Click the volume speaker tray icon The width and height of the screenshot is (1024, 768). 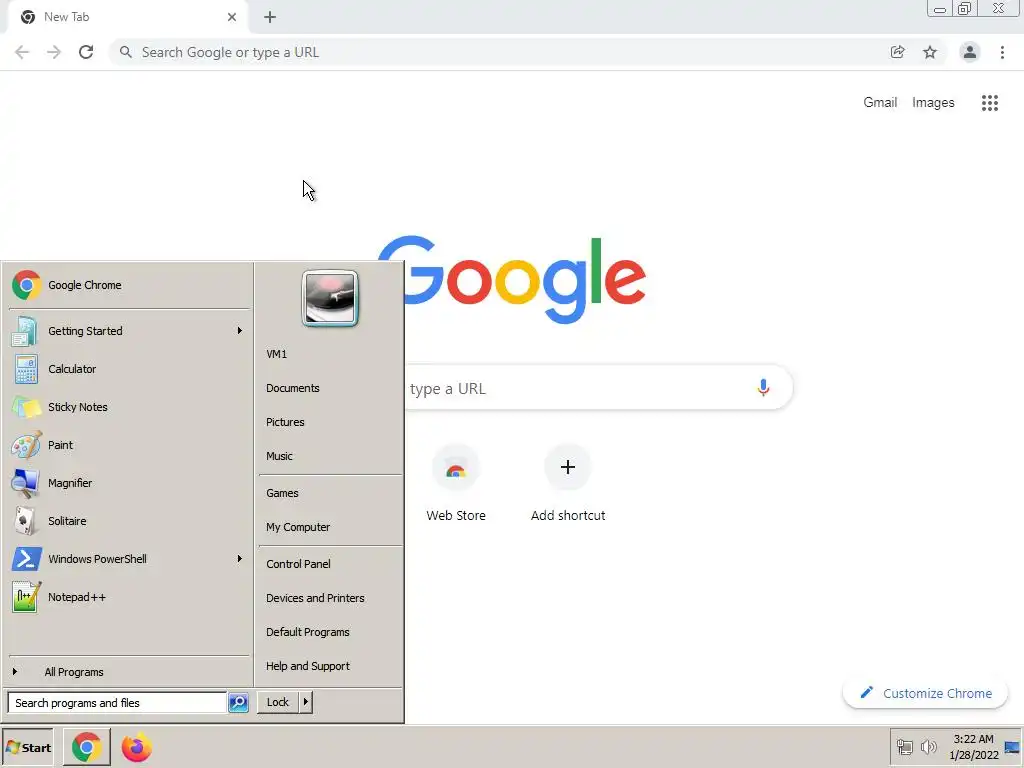(x=929, y=747)
